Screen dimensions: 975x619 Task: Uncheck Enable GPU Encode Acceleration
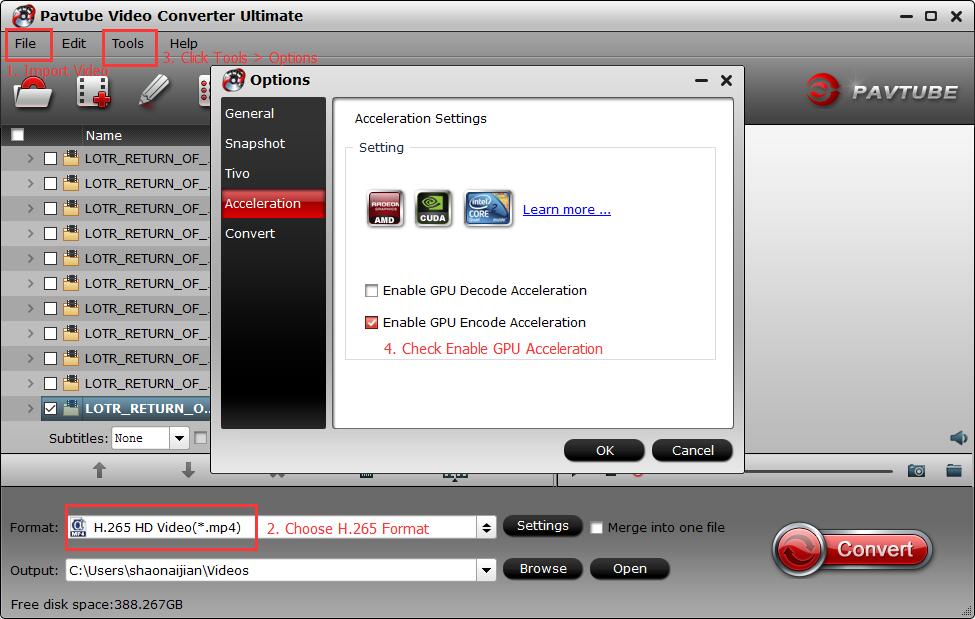pos(371,322)
